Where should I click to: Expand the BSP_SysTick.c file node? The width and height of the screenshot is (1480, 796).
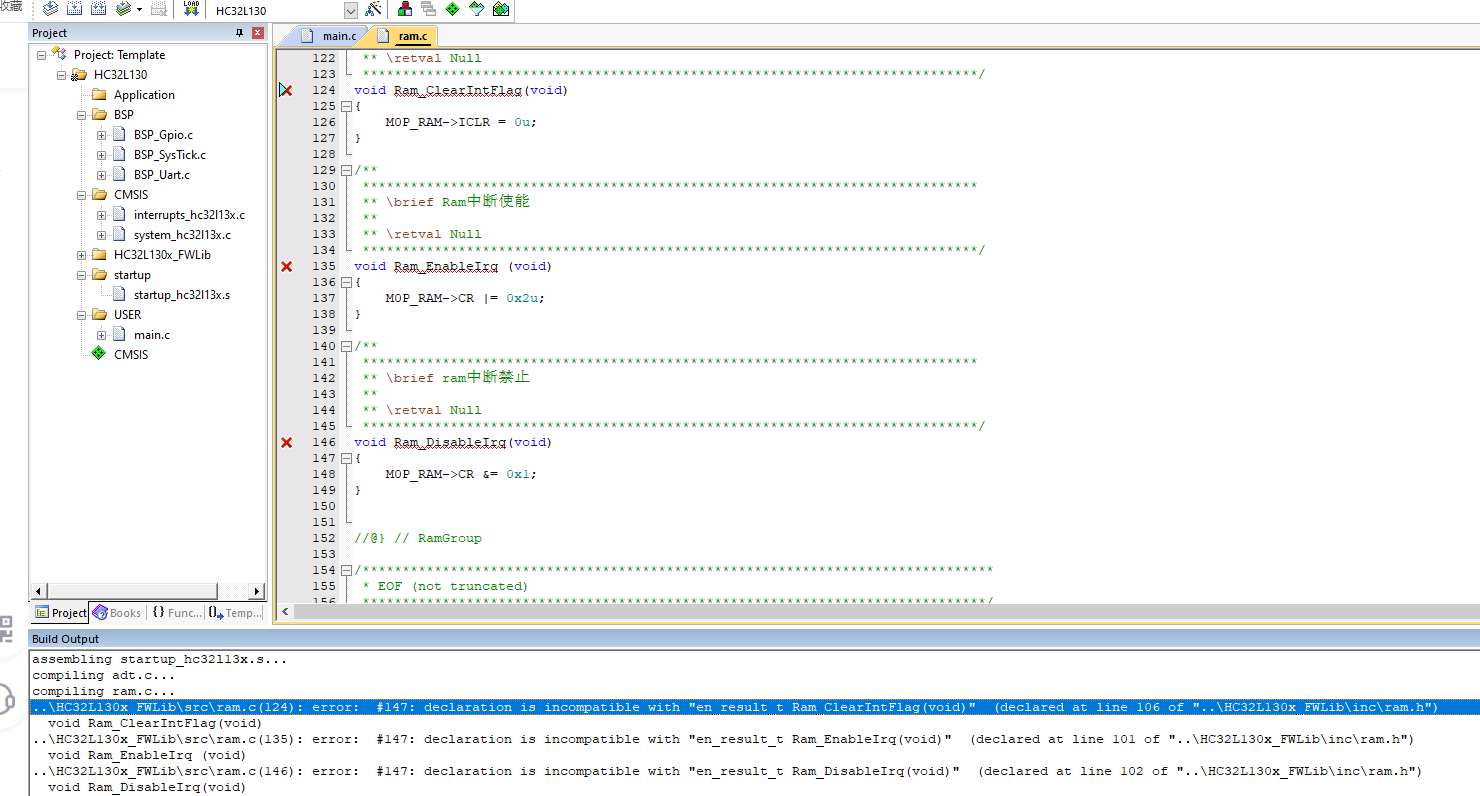[x=102, y=155]
